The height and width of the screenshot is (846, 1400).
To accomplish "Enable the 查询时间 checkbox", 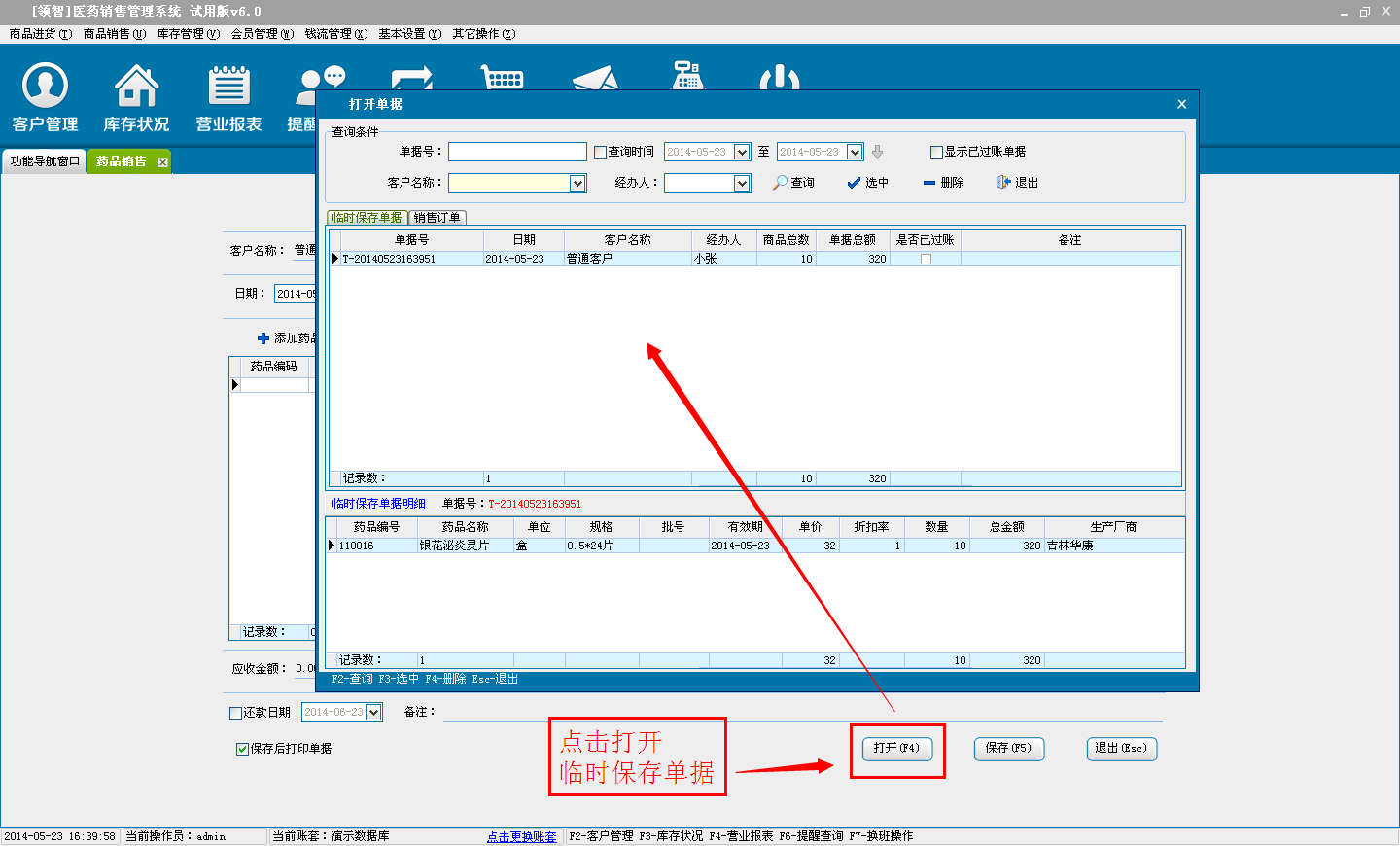I will [600, 152].
